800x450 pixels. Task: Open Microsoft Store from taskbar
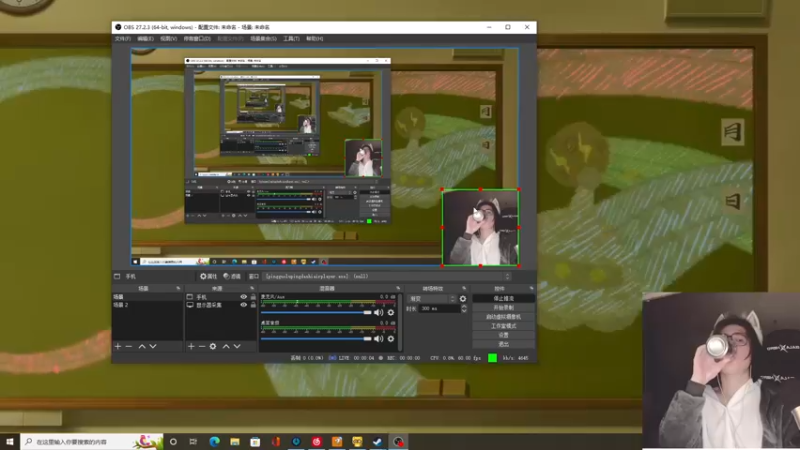[x=255, y=441]
